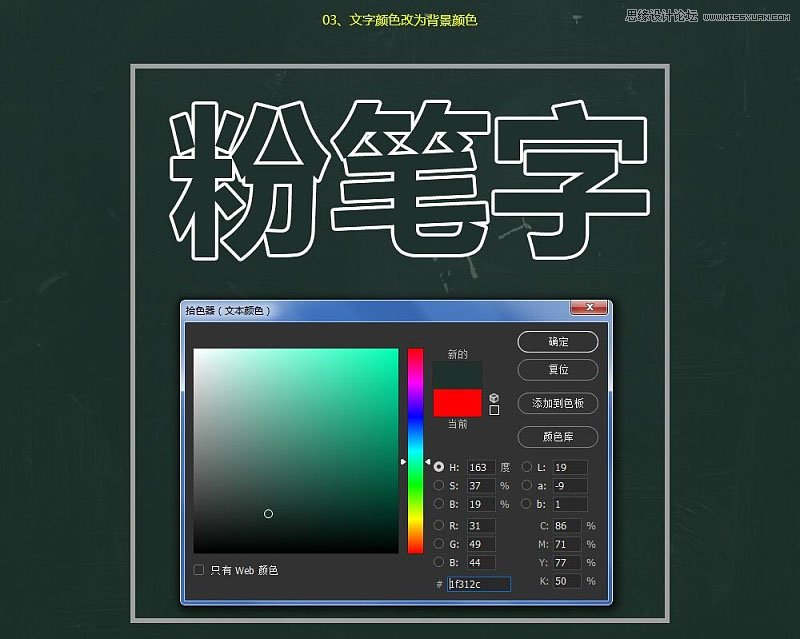Open the 颜色库 color libraries
This screenshot has width=800, height=639.
pos(557,437)
